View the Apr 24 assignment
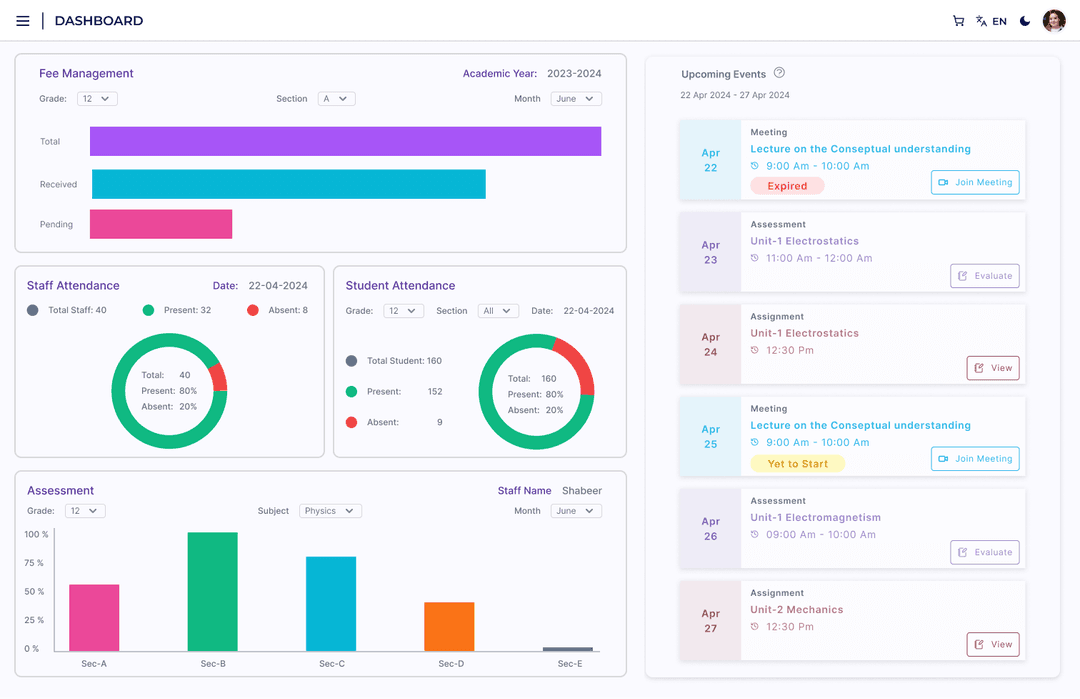Image resolution: width=1080 pixels, height=699 pixels. pyautogui.click(x=992, y=368)
